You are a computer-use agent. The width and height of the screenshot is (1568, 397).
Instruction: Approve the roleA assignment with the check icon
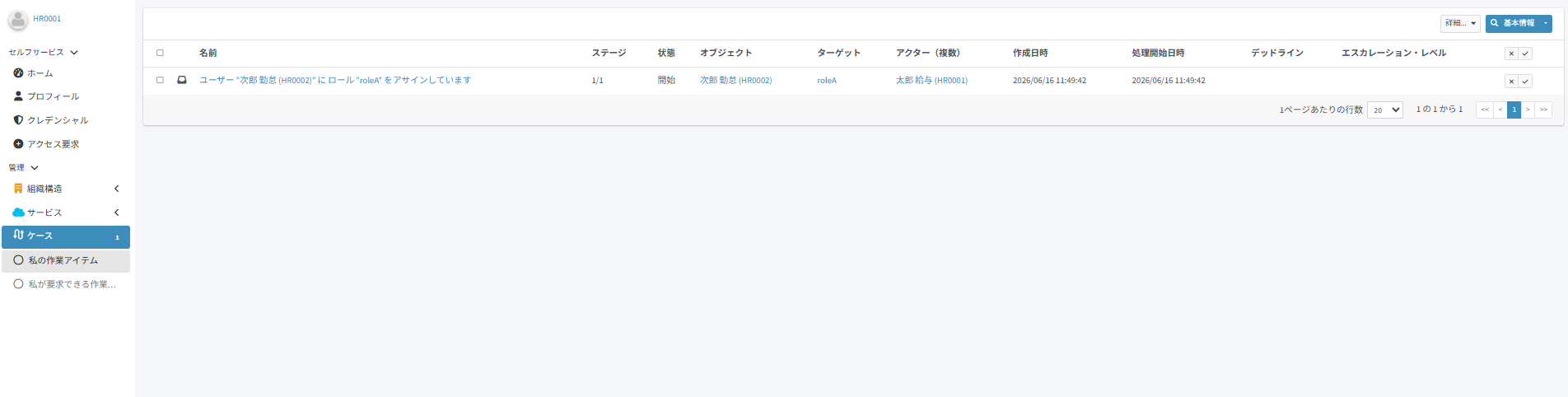click(x=1525, y=82)
